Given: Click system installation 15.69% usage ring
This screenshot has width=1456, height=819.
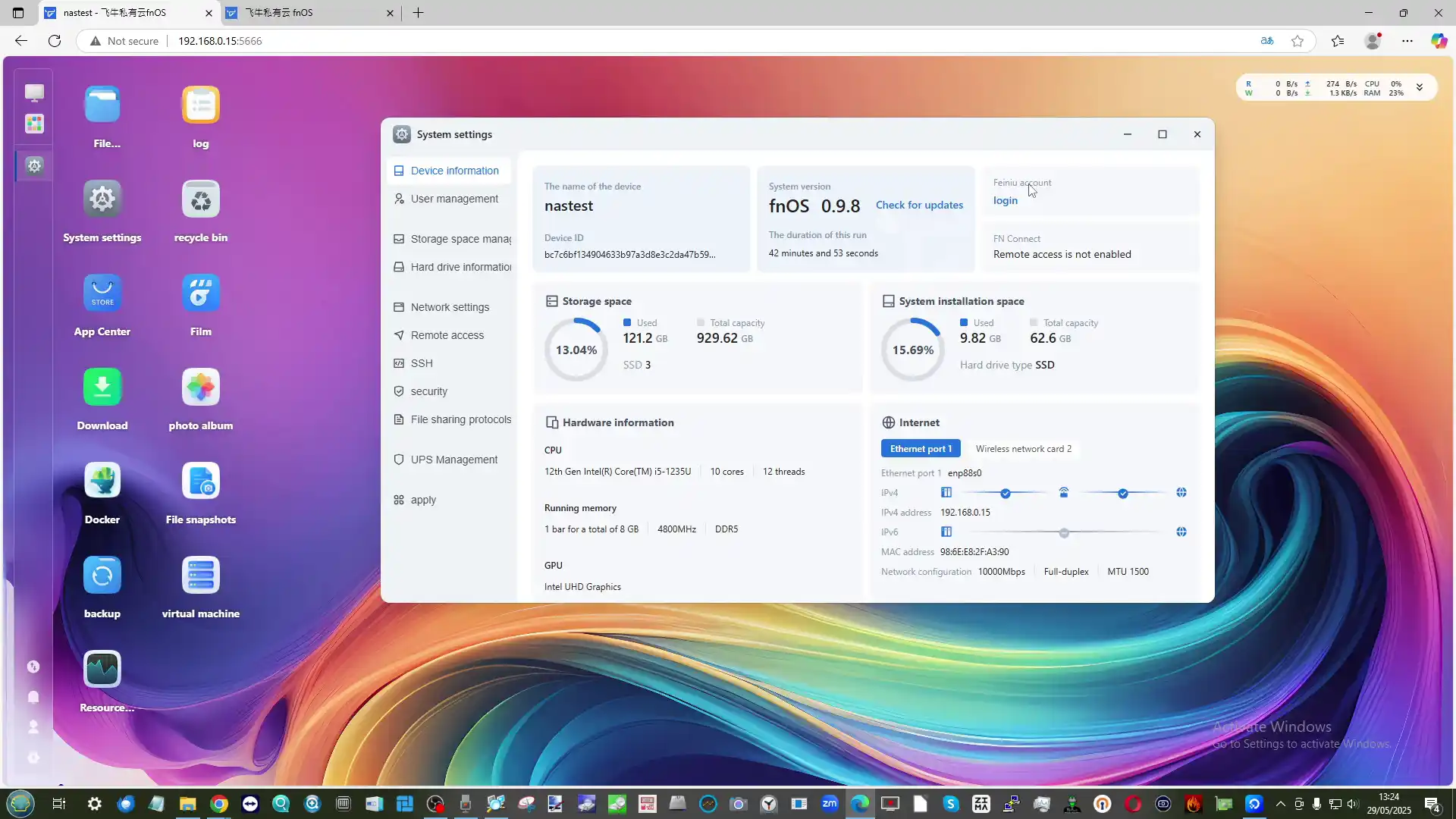Looking at the screenshot, I should (x=913, y=350).
